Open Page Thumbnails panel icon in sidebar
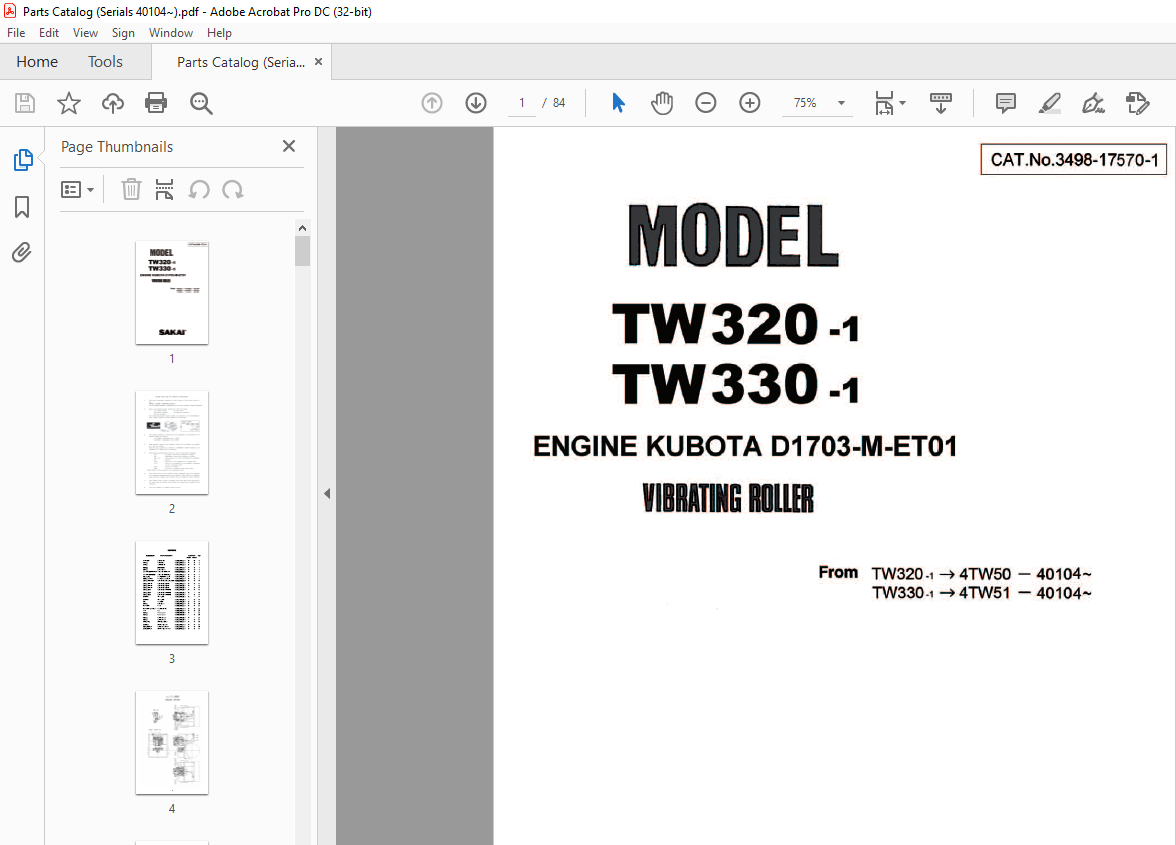Viewport: 1176px width, 845px height. [x=23, y=160]
